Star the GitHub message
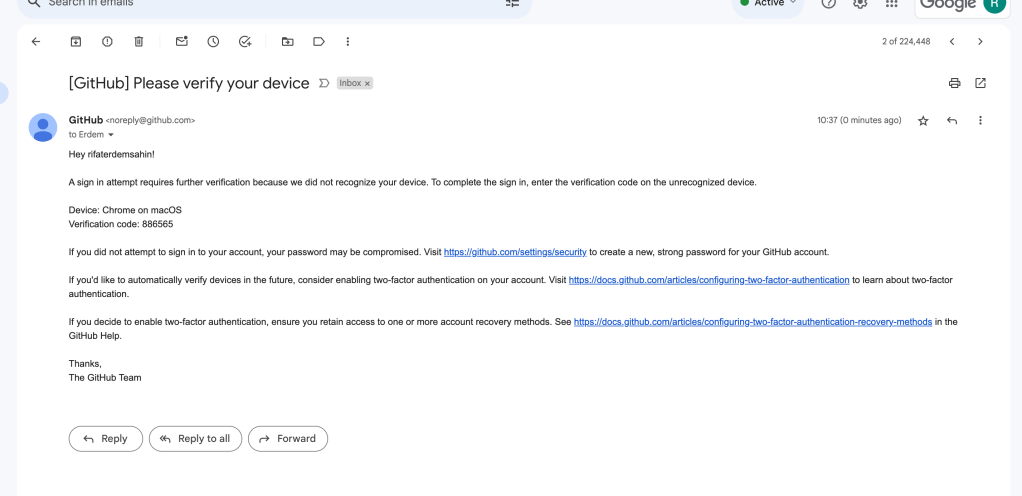The width and height of the screenshot is (1022, 496). pyautogui.click(x=923, y=121)
